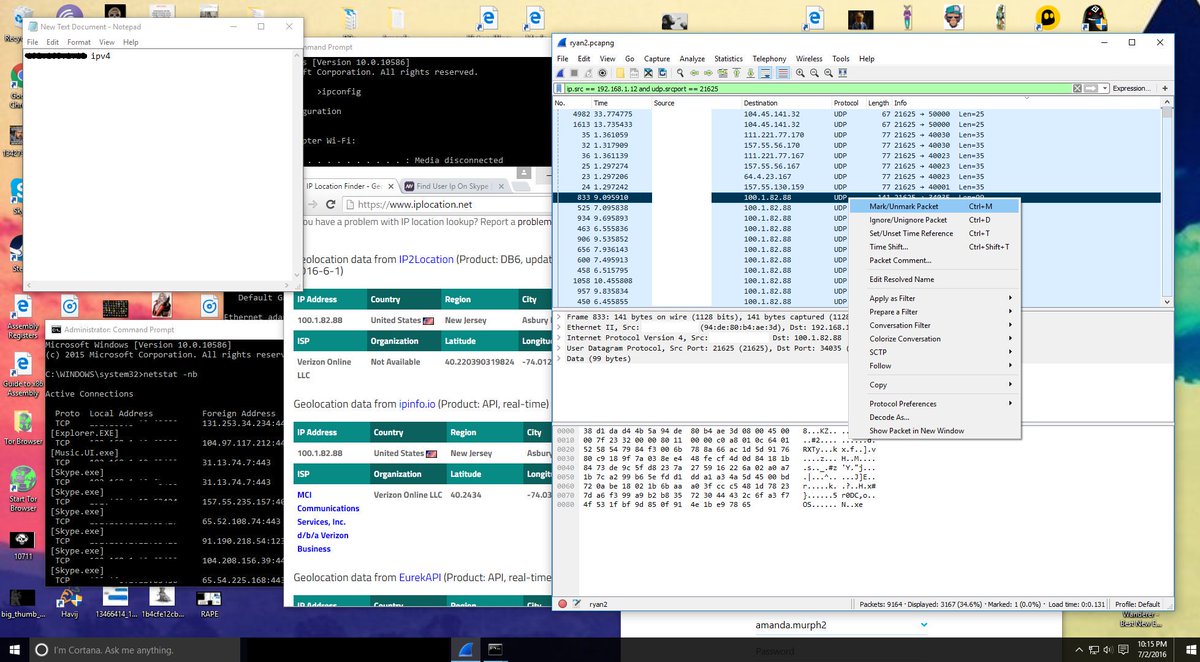1200x662 pixels.
Task: Click the Expression... button
Action: pyautogui.click(x=1131, y=88)
